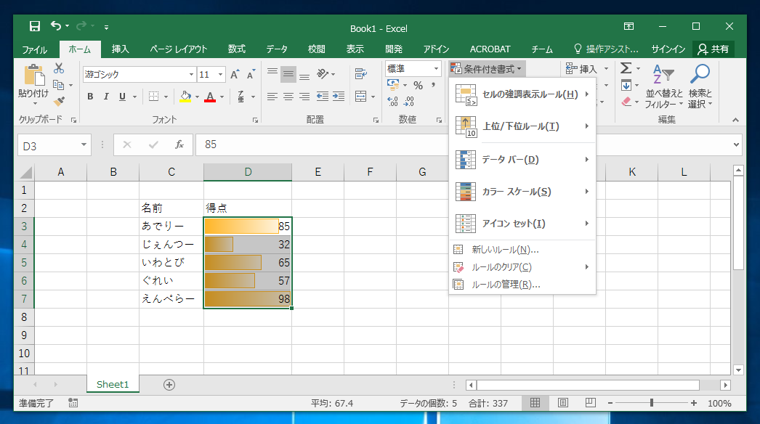Save the workbook with the floppy icon

click(34, 26)
